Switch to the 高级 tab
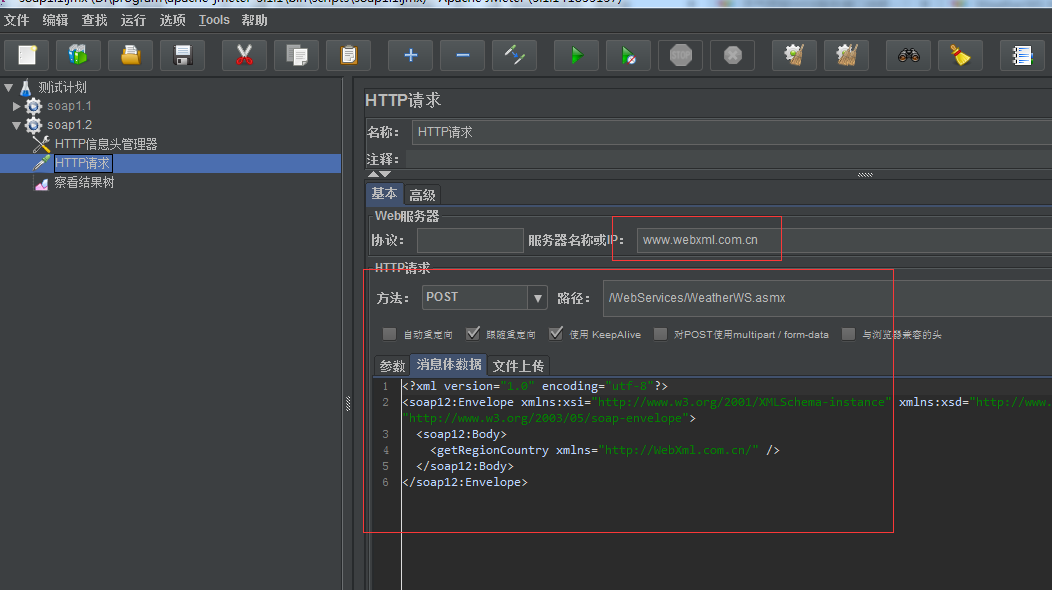Image resolution: width=1052 pixels, height=590 pixels. pyautogui.click(x=422, y=195)
